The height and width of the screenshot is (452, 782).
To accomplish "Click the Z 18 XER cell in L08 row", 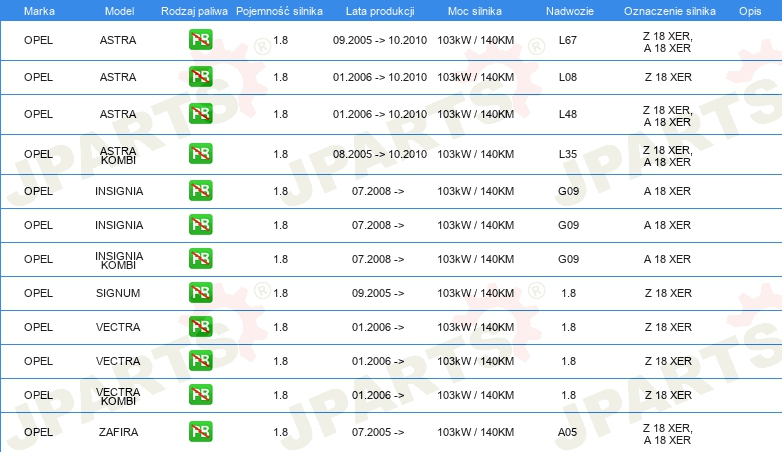I will (x=668, y=77).
